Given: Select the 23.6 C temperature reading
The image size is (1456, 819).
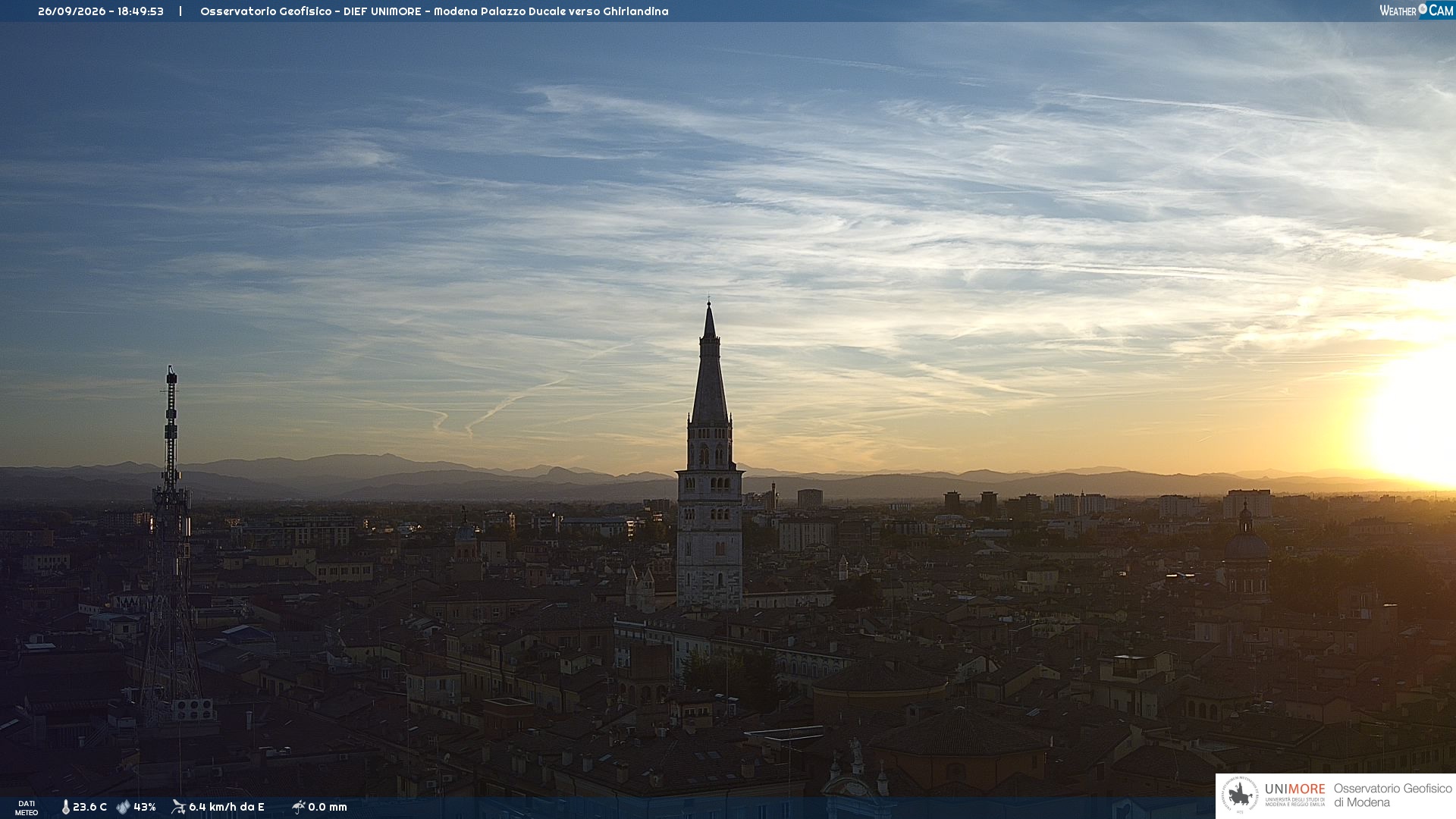Looking at the screenshot, I should (x=89, y=807).
